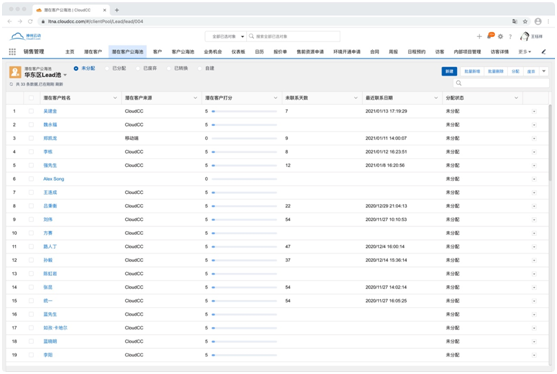This screenshot has height=374, width=557.
Task: Select the 已转换 radio filter
Action: click(169, 68)
